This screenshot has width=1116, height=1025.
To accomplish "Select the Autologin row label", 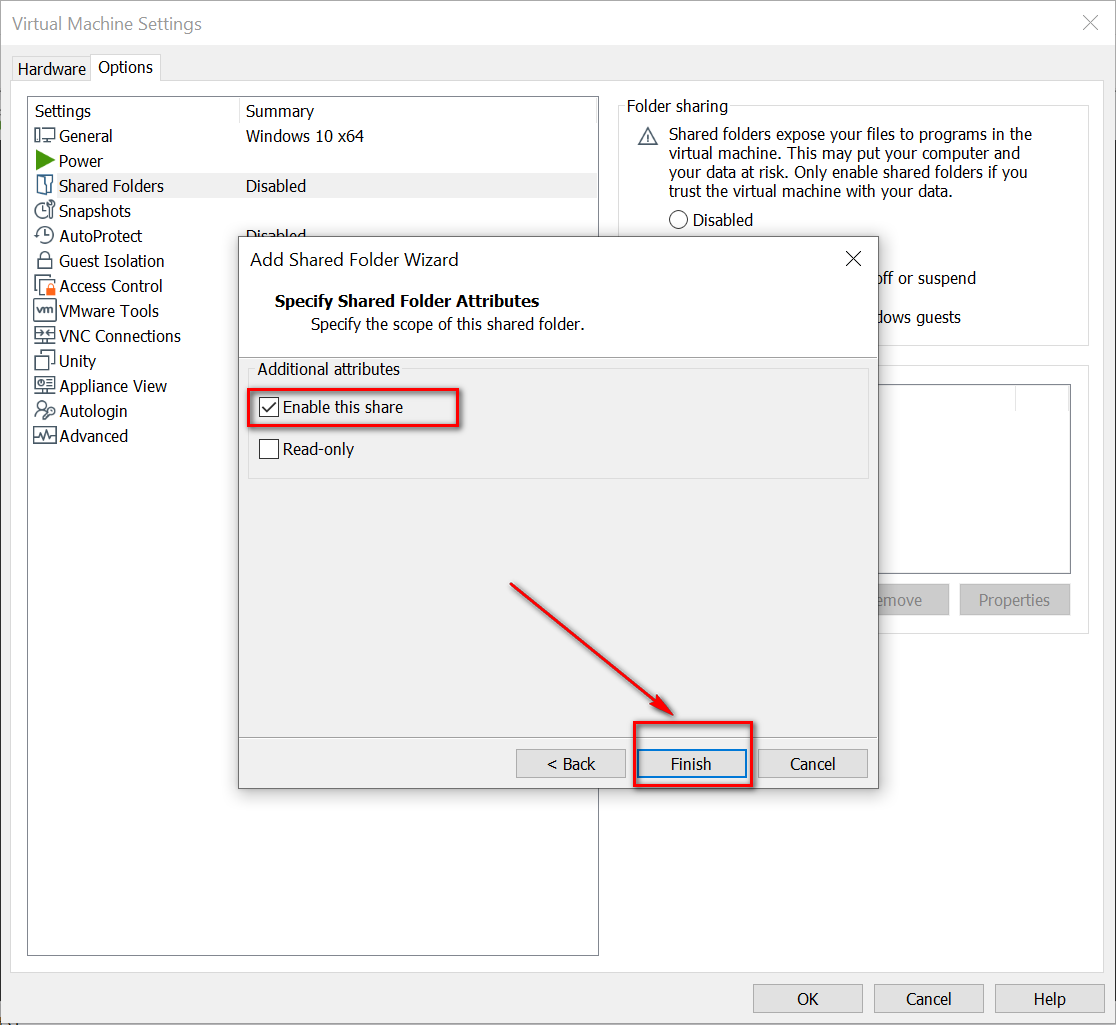I will coord(93,411).
